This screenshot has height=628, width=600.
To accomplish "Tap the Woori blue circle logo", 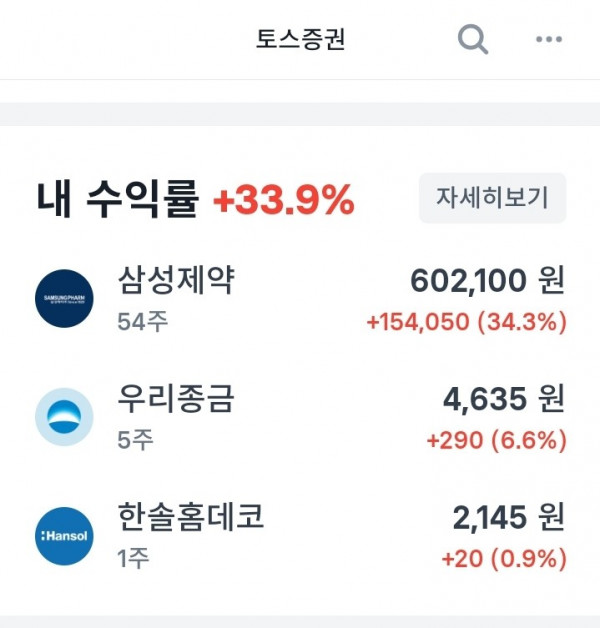I will click(x=64, y=417).
